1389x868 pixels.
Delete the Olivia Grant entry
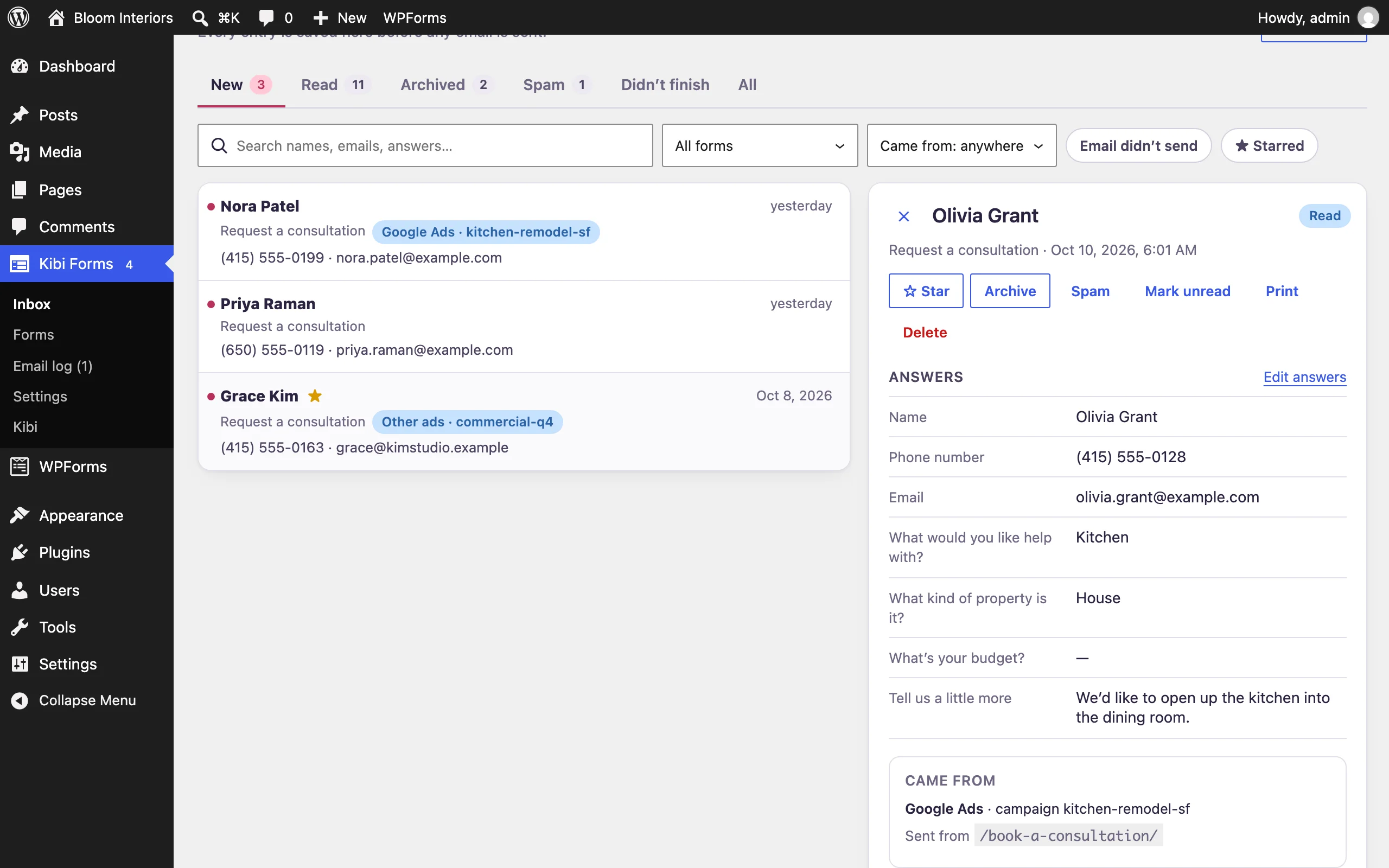[924, 333]
